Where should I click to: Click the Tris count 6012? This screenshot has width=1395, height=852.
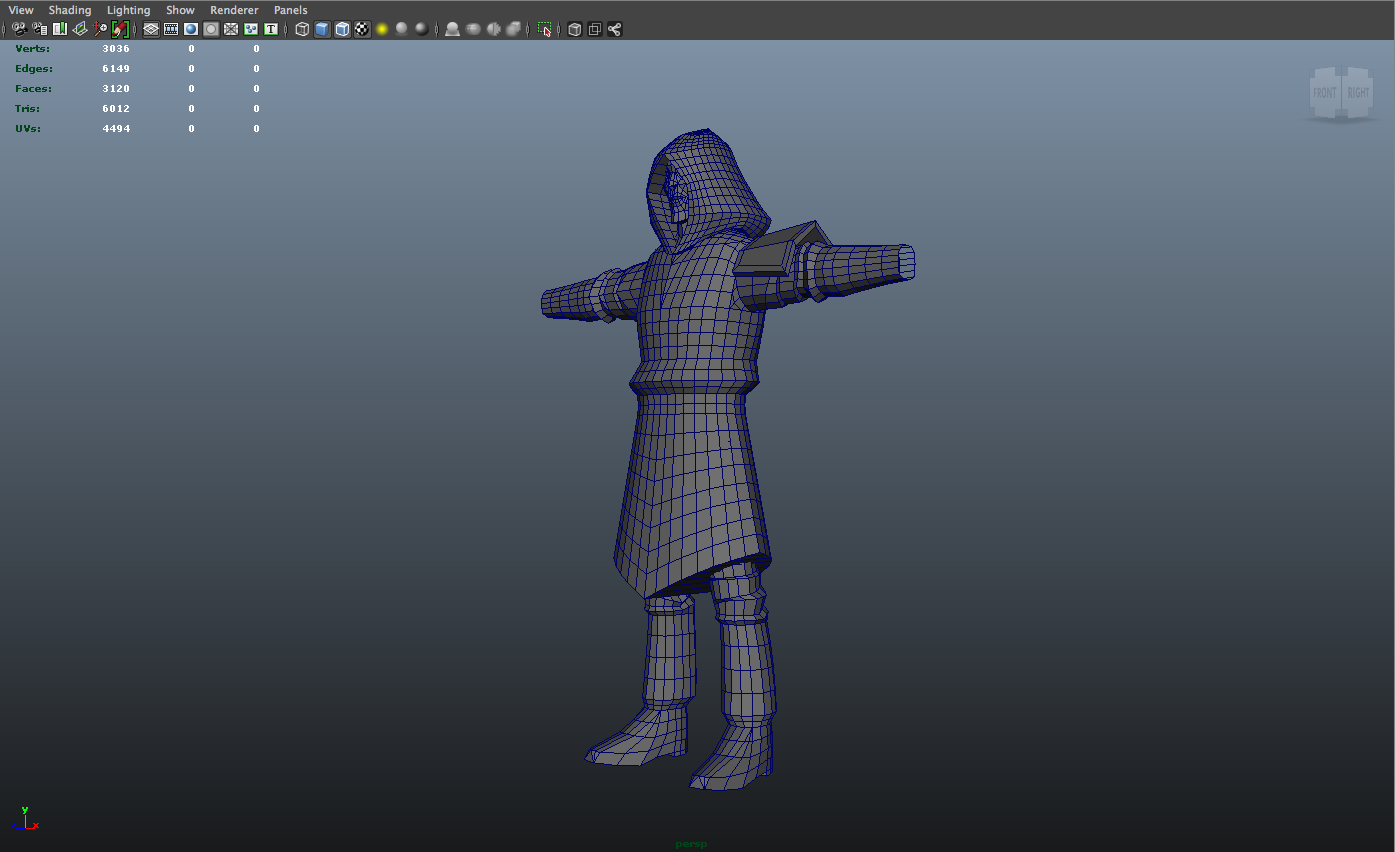[116, 108]
